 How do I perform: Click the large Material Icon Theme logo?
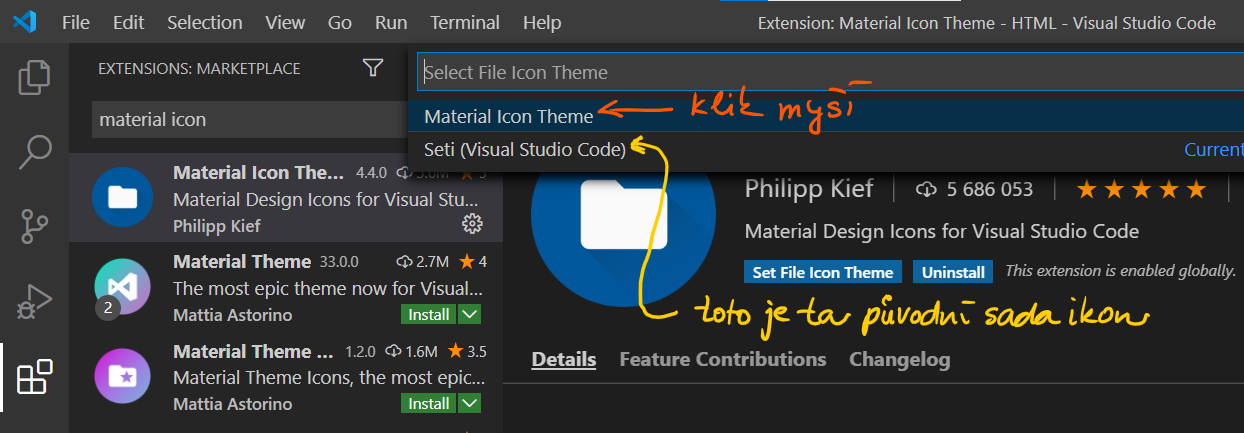623,214
